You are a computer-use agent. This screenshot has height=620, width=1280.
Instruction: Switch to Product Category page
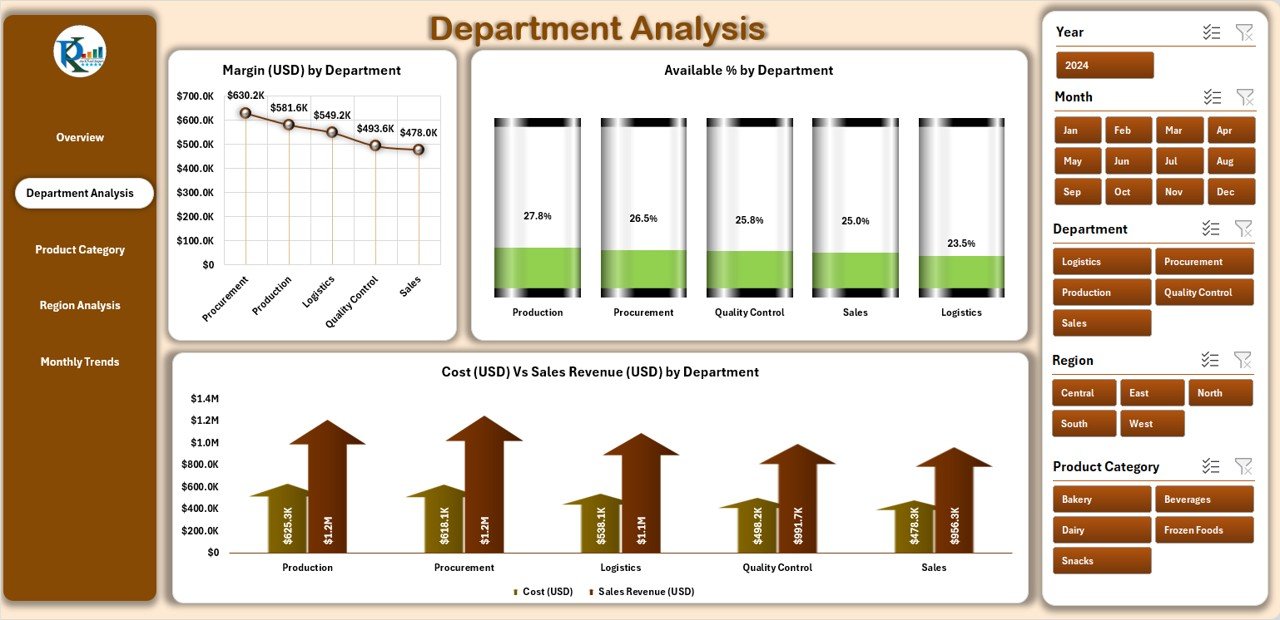click(80, 249)
